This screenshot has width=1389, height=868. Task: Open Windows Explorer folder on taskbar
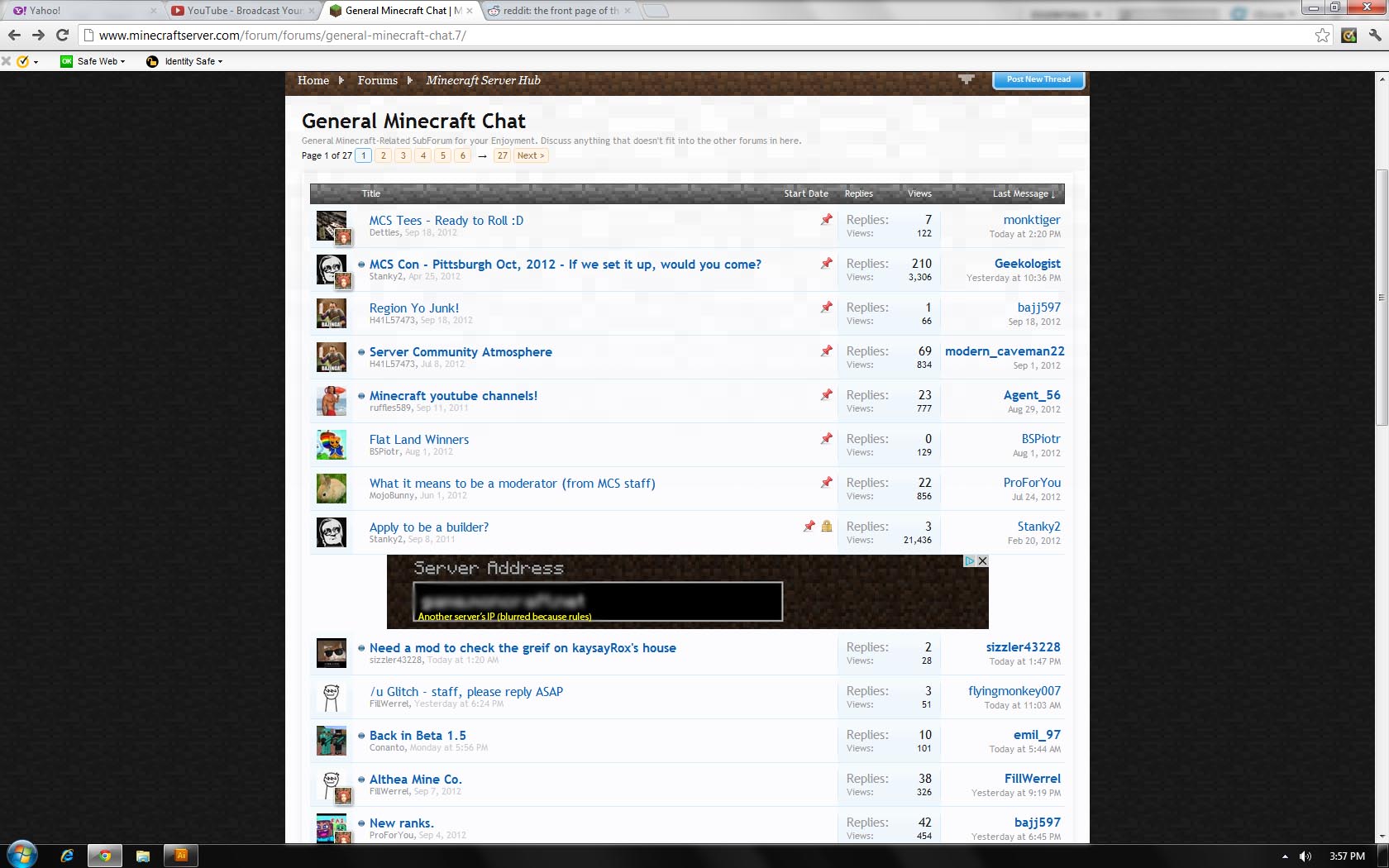(143, 856)
